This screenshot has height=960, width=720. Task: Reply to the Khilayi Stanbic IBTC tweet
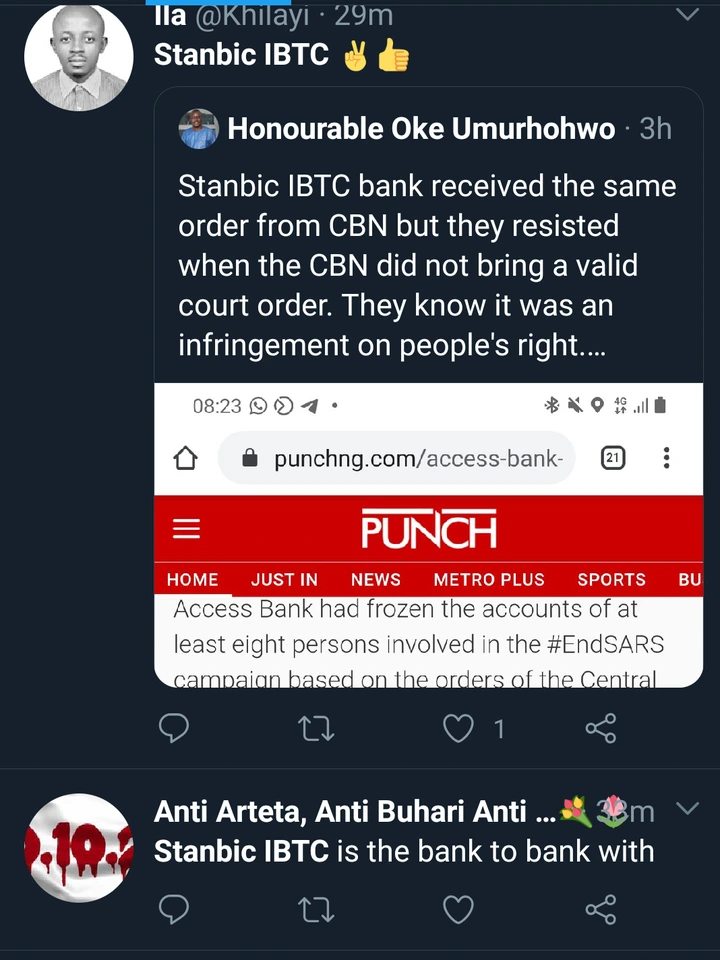point(174,728)
